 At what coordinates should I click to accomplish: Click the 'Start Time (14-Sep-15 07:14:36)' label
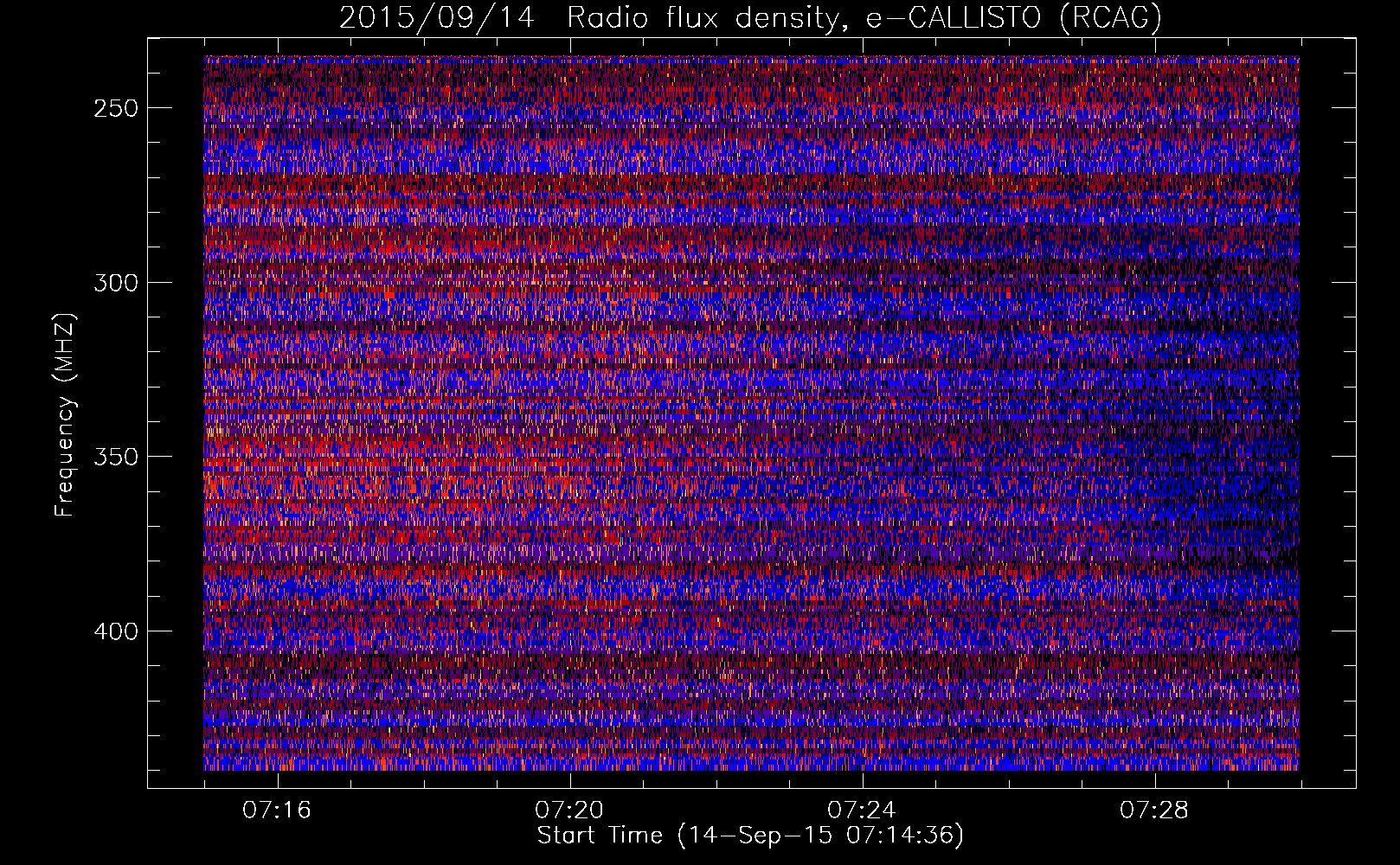750,836
